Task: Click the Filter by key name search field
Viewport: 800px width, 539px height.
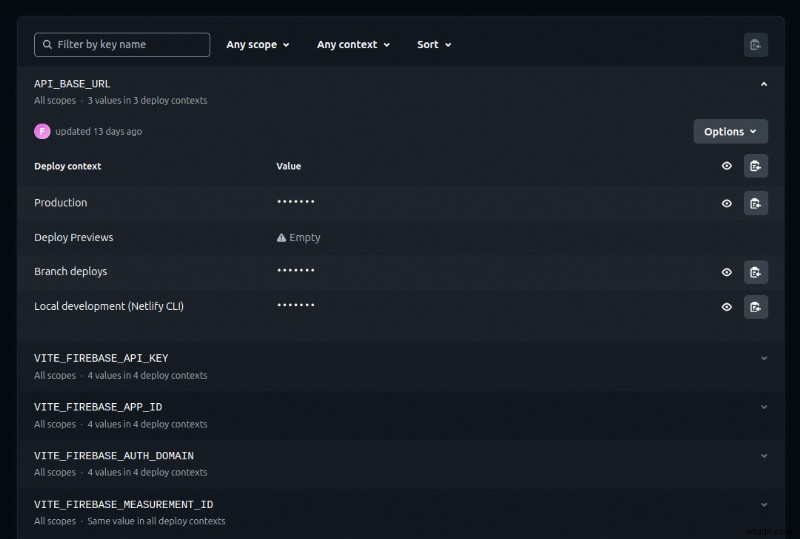Action: coord(122,44)
